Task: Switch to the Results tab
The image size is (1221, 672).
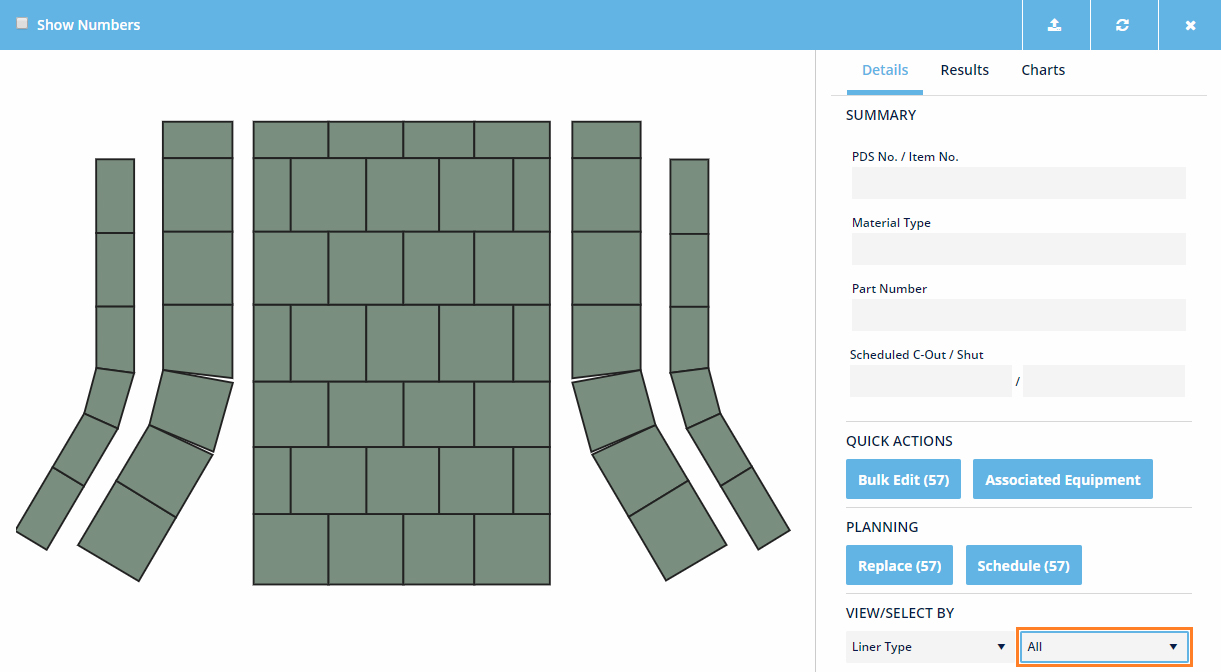Action: [964, 70]
